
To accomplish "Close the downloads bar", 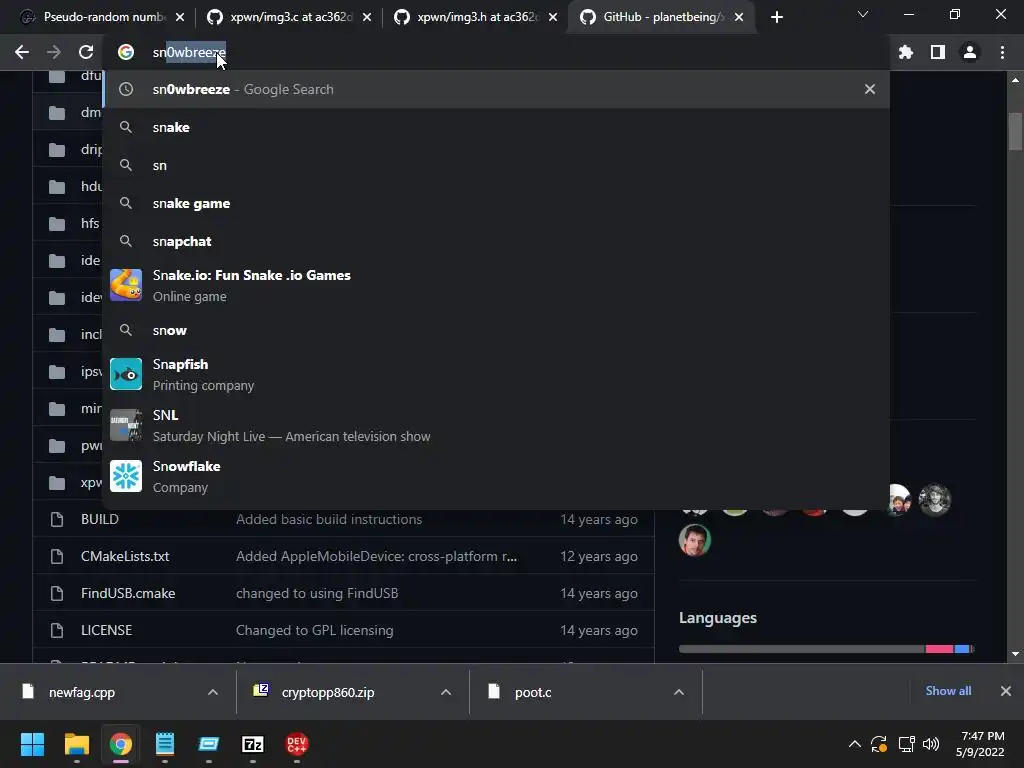I will pos(1006,691).
